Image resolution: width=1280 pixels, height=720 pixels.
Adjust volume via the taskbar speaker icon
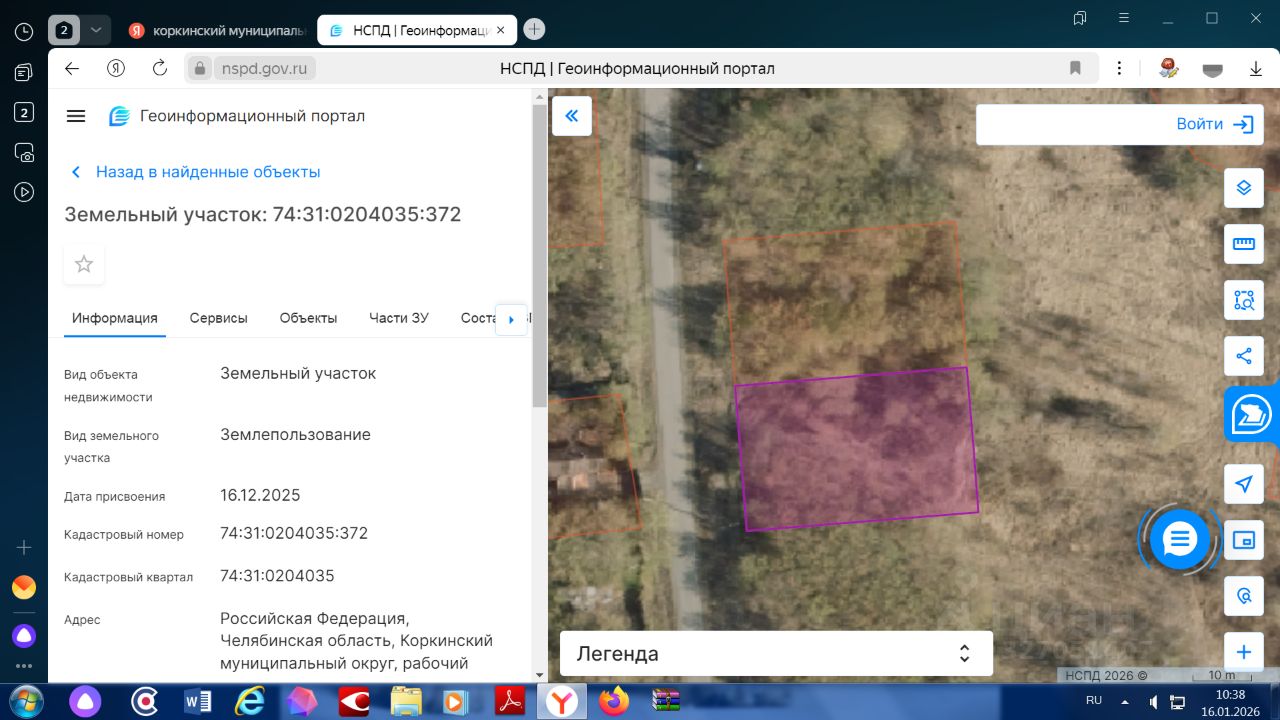pos(1154,701)
